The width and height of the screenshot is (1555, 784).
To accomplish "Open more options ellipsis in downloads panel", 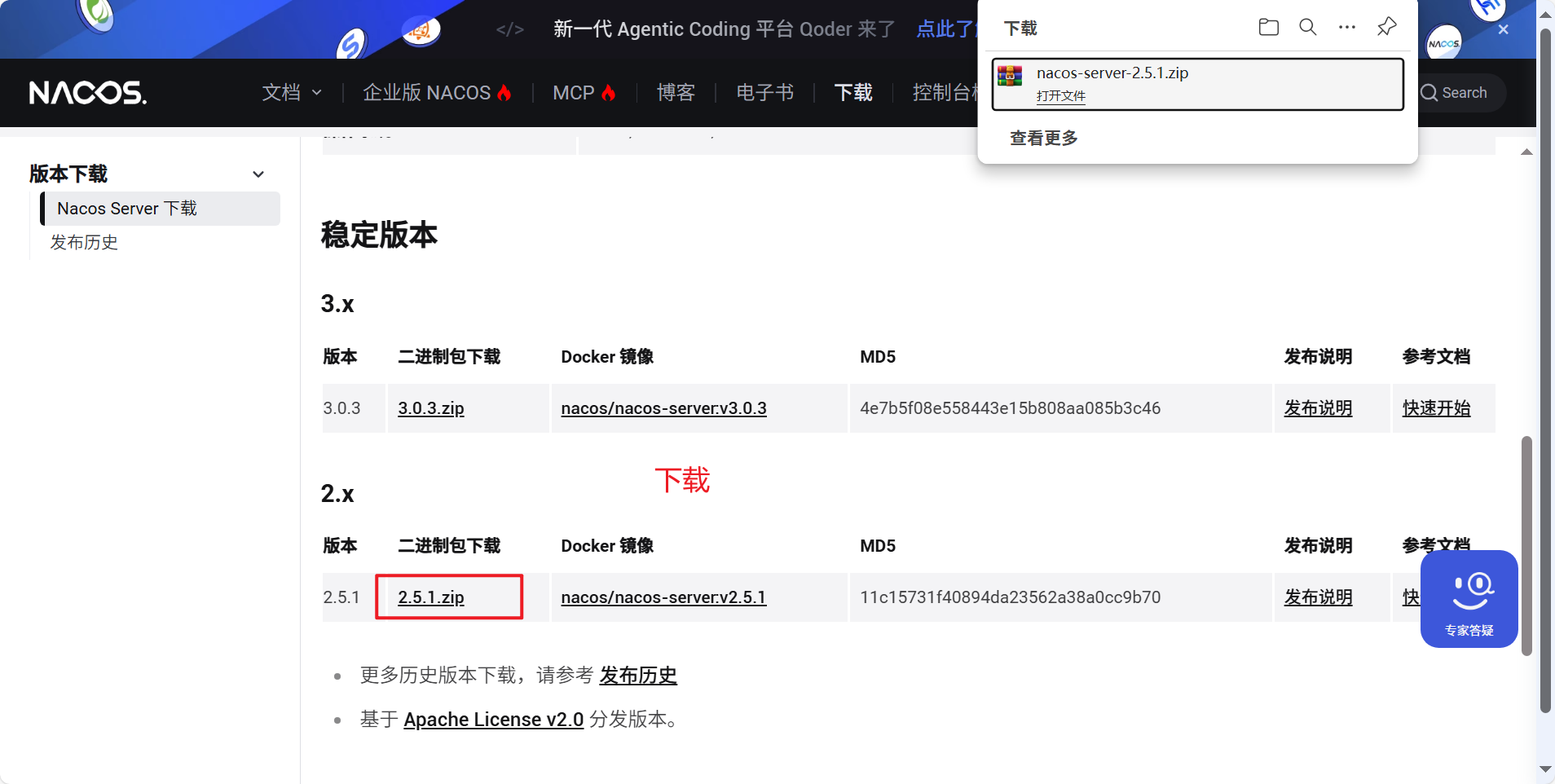I will point(1347,27).
